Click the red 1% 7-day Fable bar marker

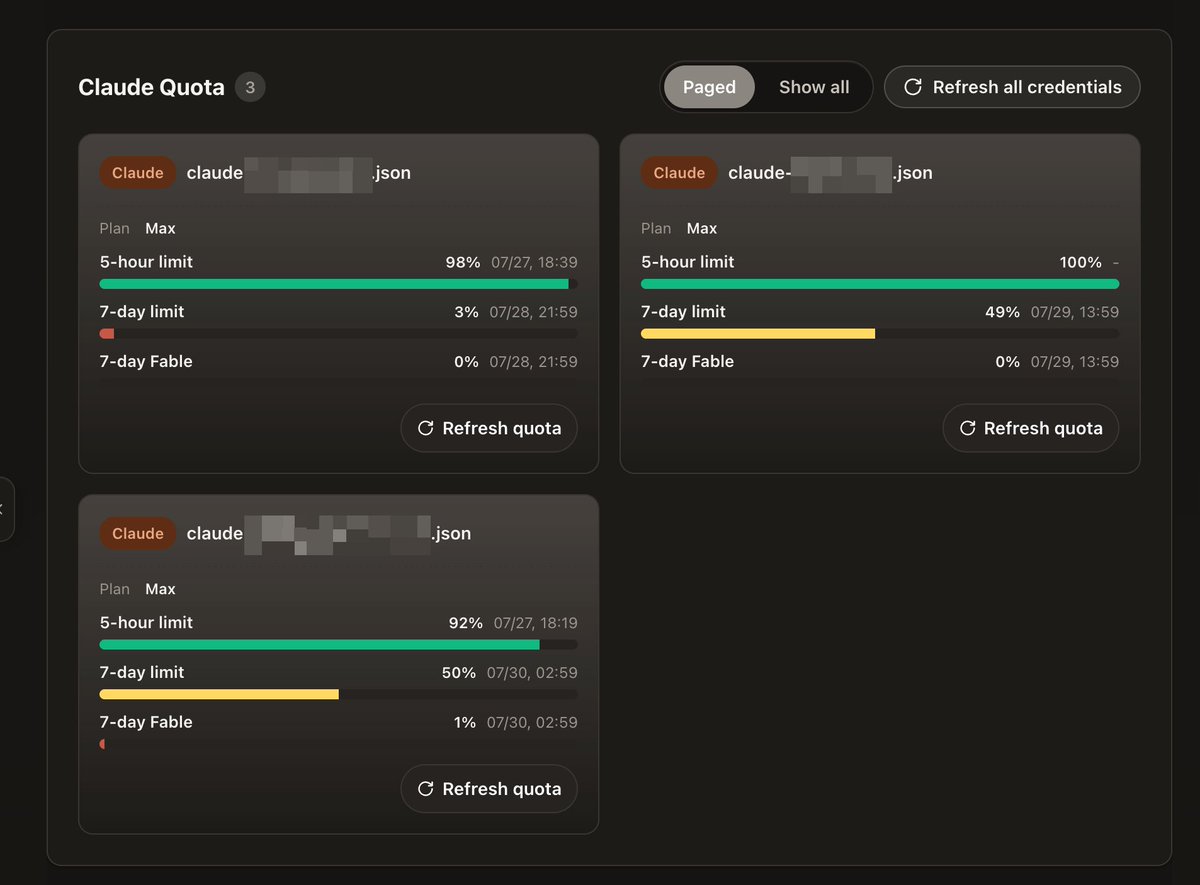click(x=102, y=744)
